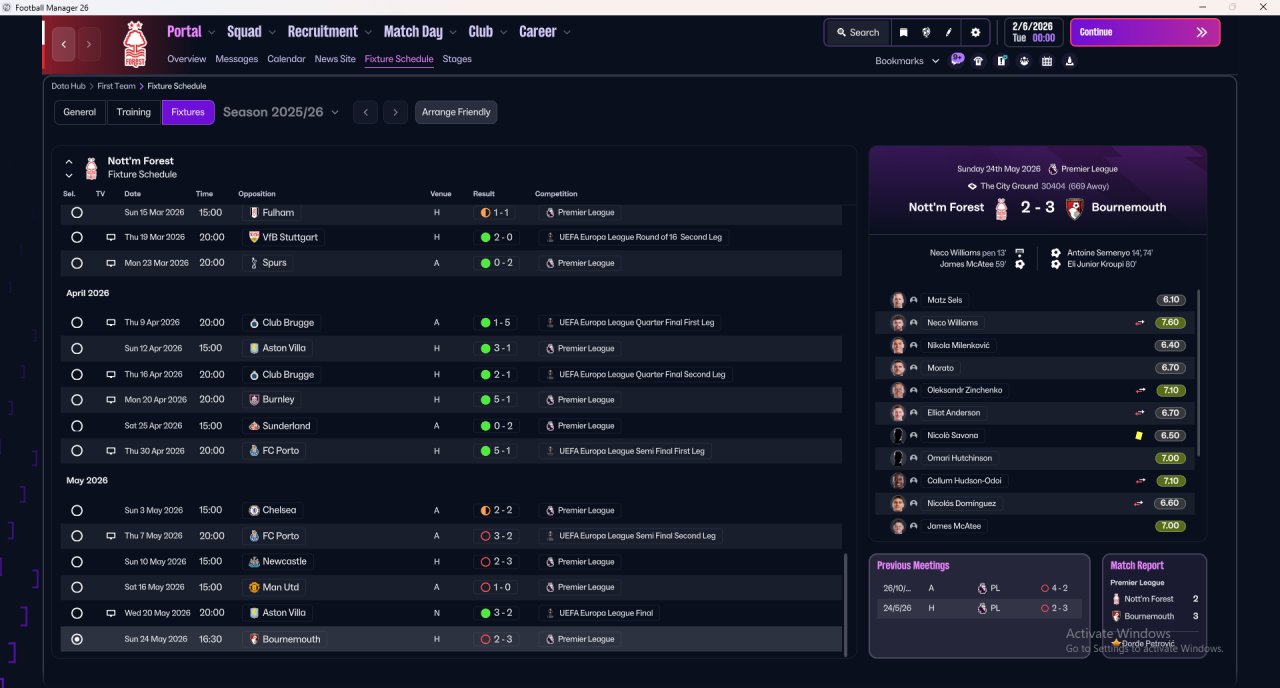Select radio button for Club Brugge 9 Apr fixture
Viewport: 1280px width, 688px height.
(77, 323)
